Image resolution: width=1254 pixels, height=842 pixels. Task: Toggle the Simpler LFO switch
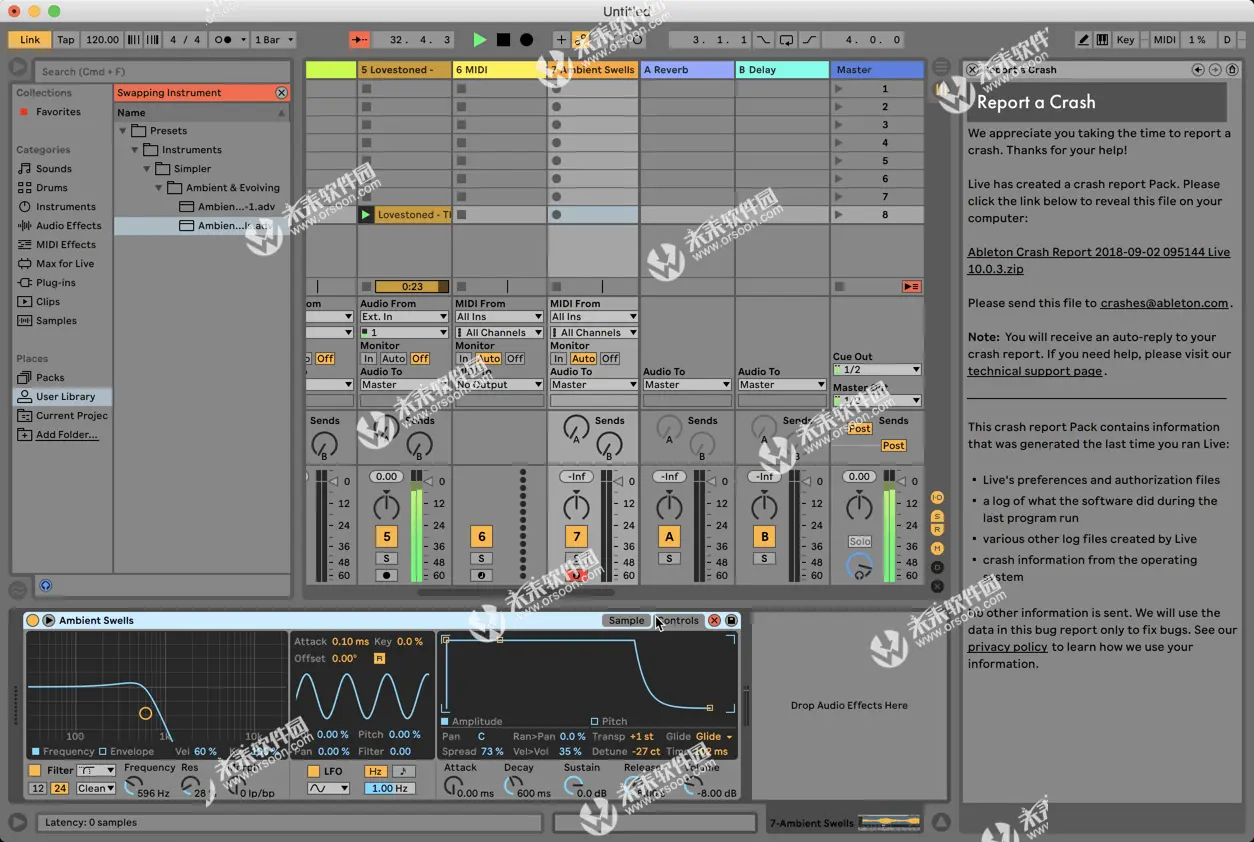313,771
